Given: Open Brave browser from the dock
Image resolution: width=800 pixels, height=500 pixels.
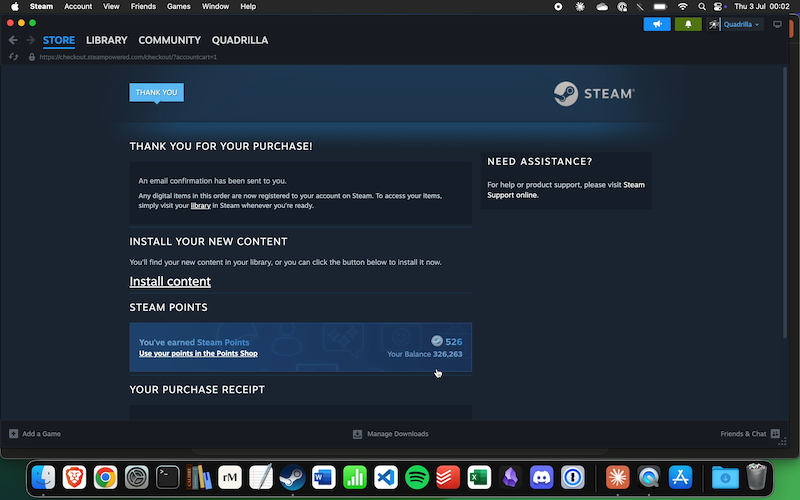Looking at the screenshot, I should pyautogui.click(x=74, y=478).
